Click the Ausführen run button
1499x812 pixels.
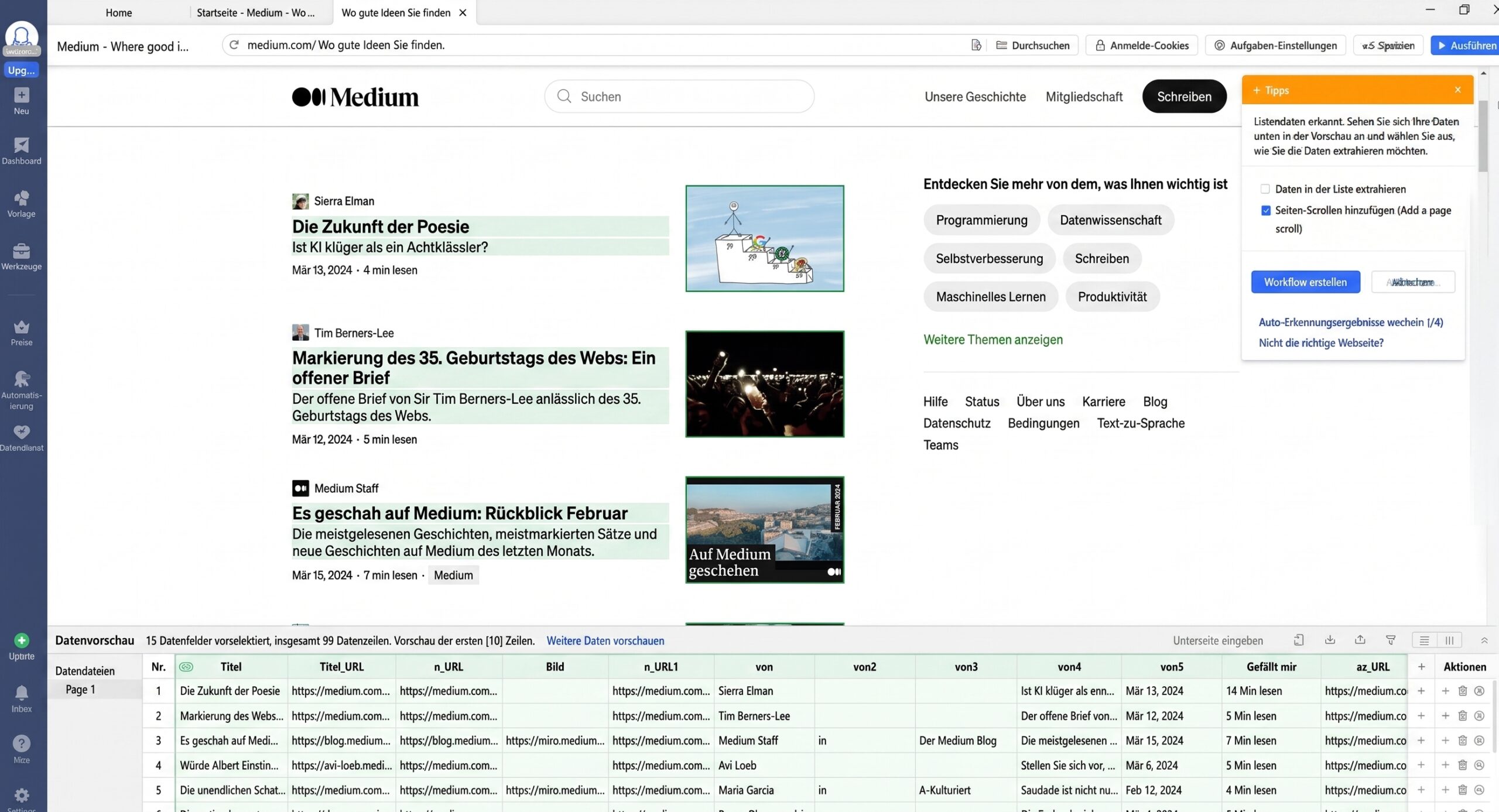[x=1466, y=45]
